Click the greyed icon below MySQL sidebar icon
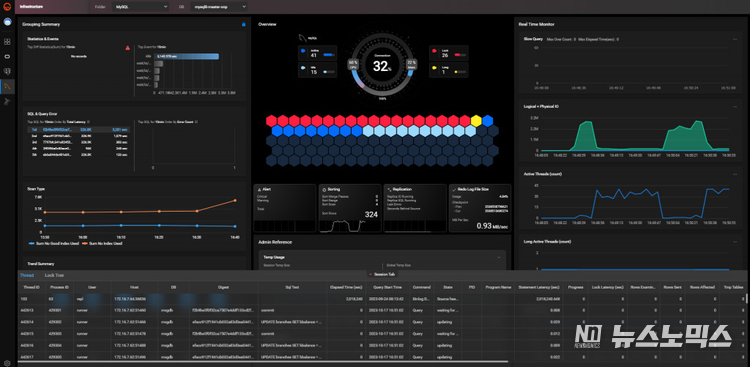 pos(7,101)
